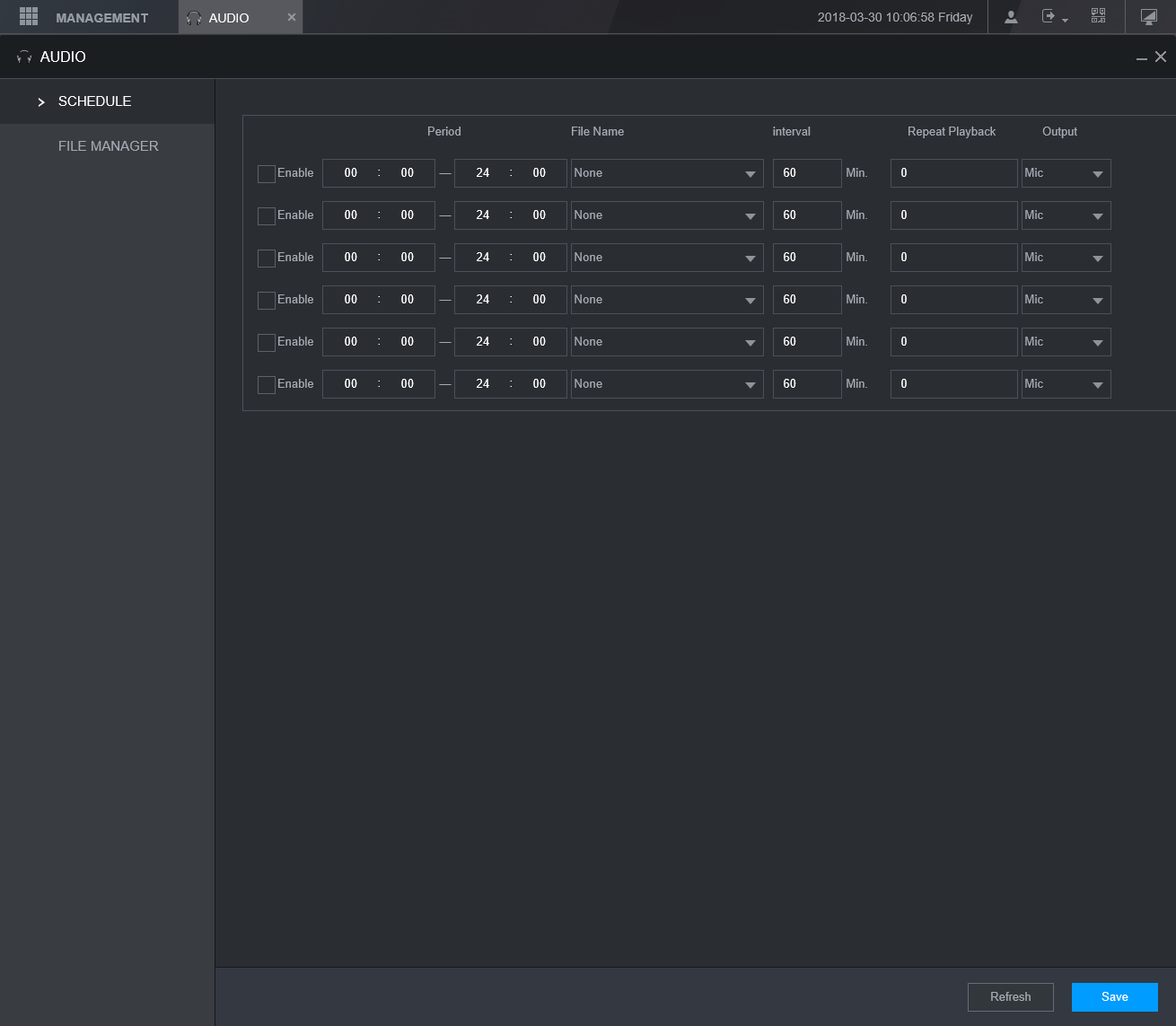Image resolution: width=1176 pixels, height=1026 pixels.
Task: Minimize the AUDIO panel
Action: tap(1141, 57)
